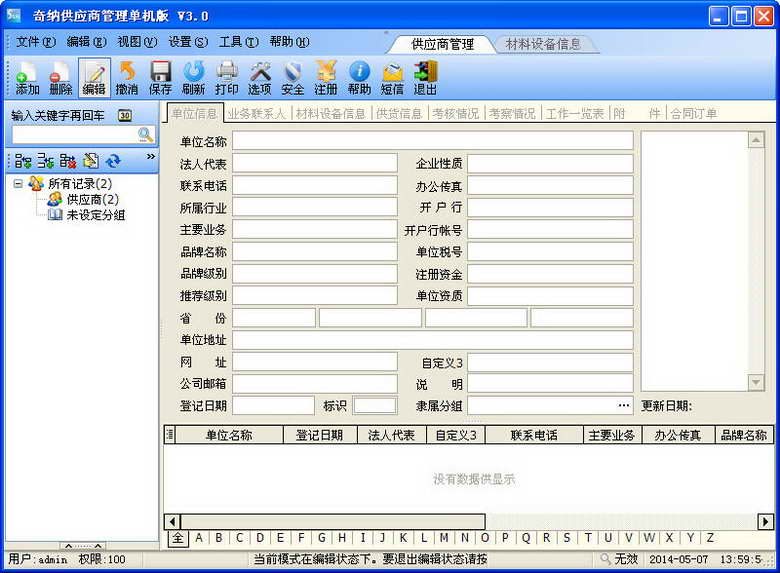Click the second tree toolbar icon (add sub-group)
Viewport: 780px width, 573px height.
[x=45, y=161]
